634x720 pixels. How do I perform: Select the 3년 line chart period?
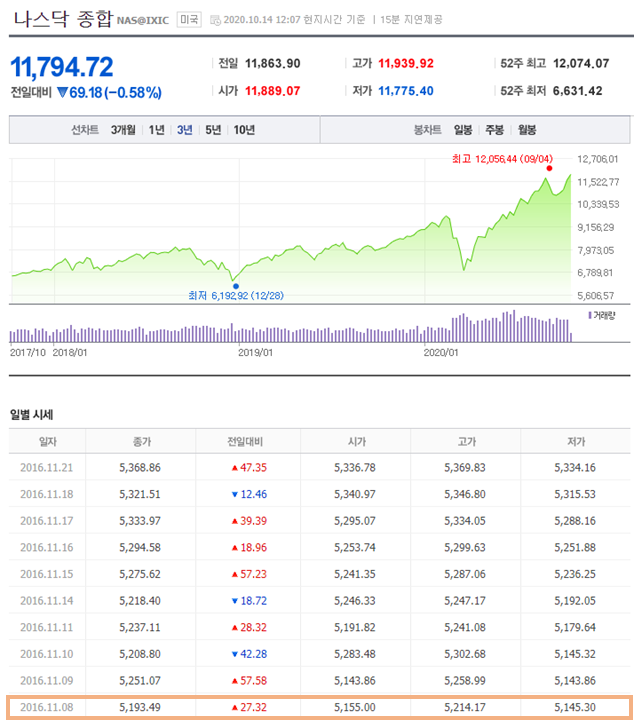(x=185, y=130)
